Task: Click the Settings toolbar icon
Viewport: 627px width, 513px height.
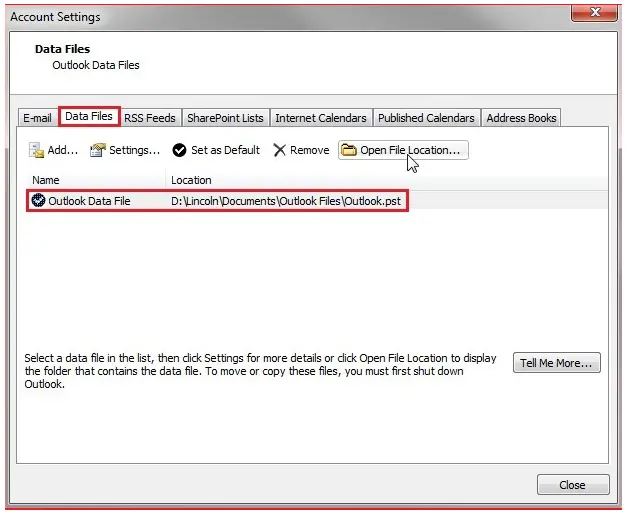Action: [98, 150]
